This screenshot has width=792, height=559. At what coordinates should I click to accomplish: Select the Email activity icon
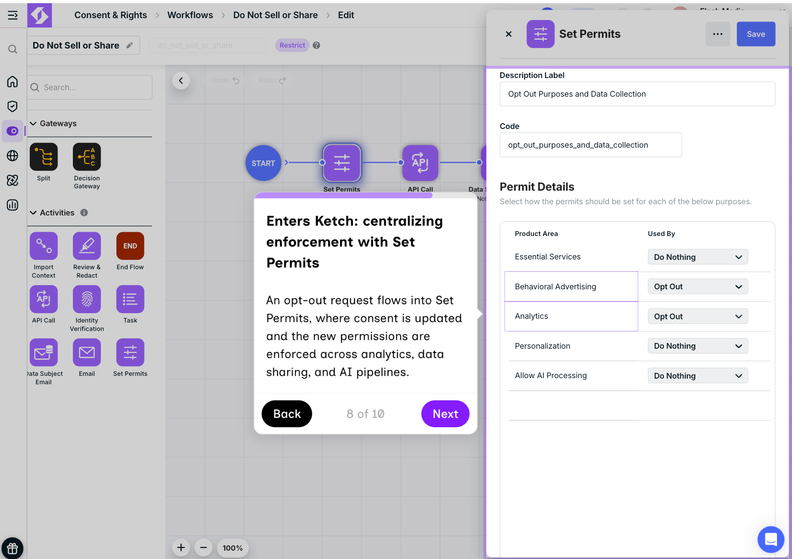click(x=87, y=352)
